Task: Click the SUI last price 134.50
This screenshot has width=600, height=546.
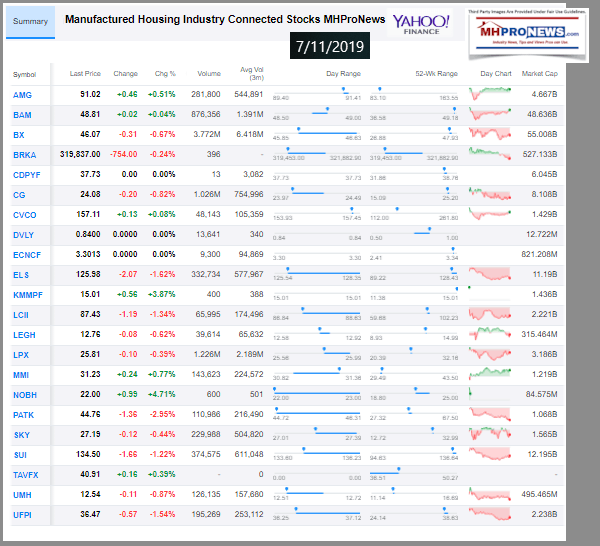Action: (88, 454)
